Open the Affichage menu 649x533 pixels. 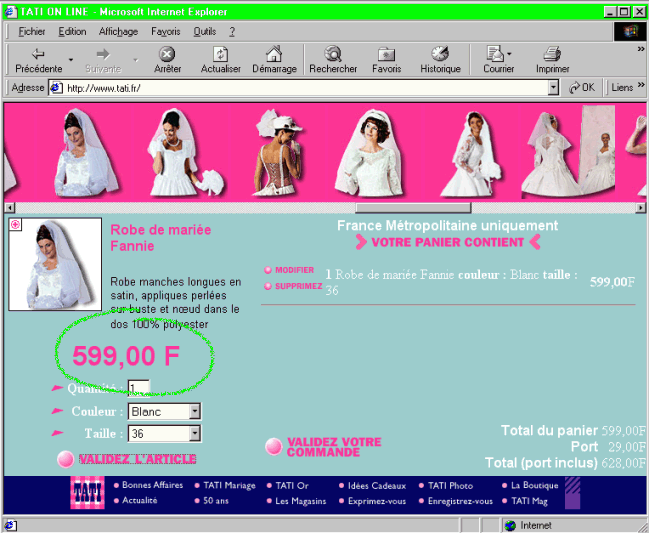(118, 31)
